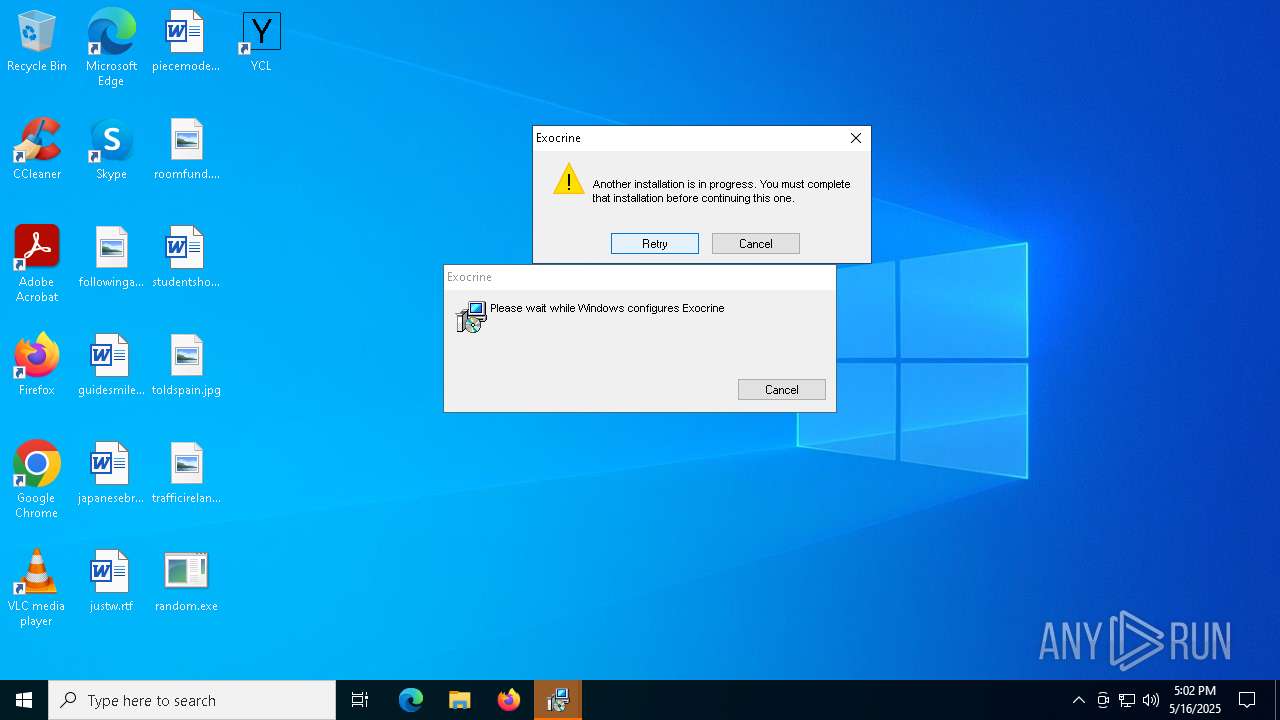The image size is (1280, 720).
Task: Select the japanesebr Word document icon
Action: [x=111, y=474]
